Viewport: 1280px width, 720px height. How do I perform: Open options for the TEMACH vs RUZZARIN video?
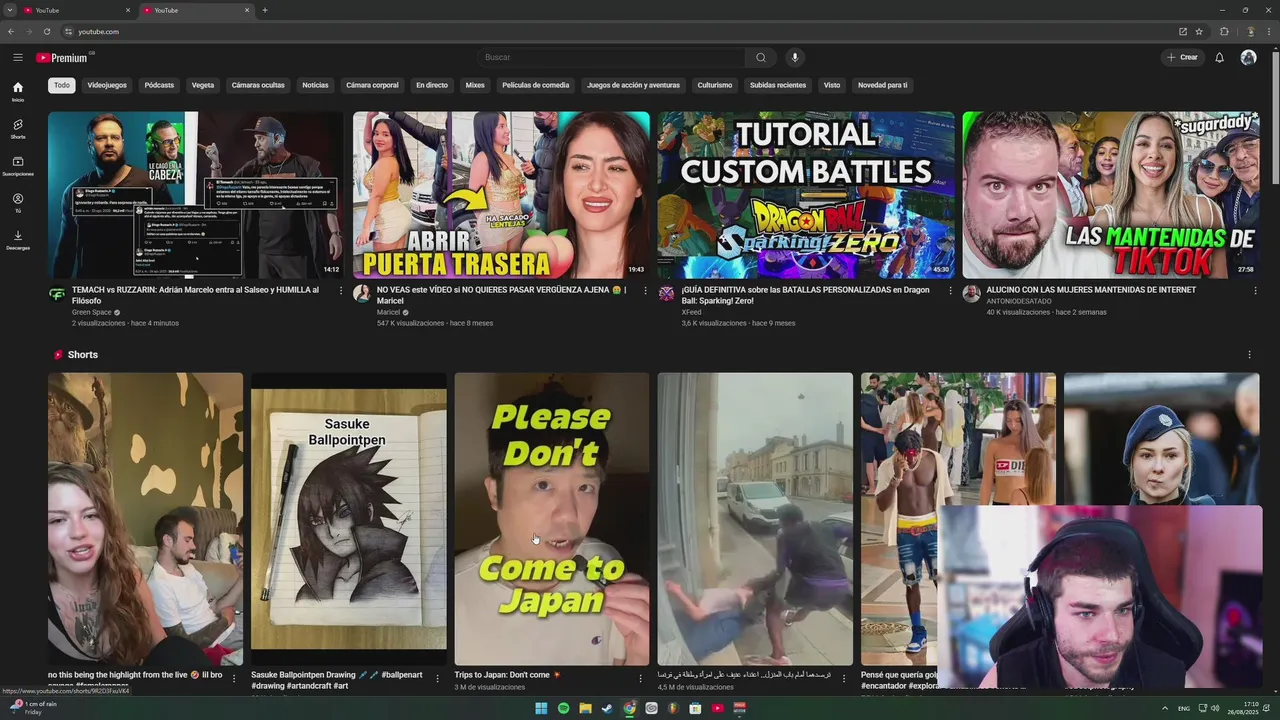pyautogui.click(x=341, y=291)
